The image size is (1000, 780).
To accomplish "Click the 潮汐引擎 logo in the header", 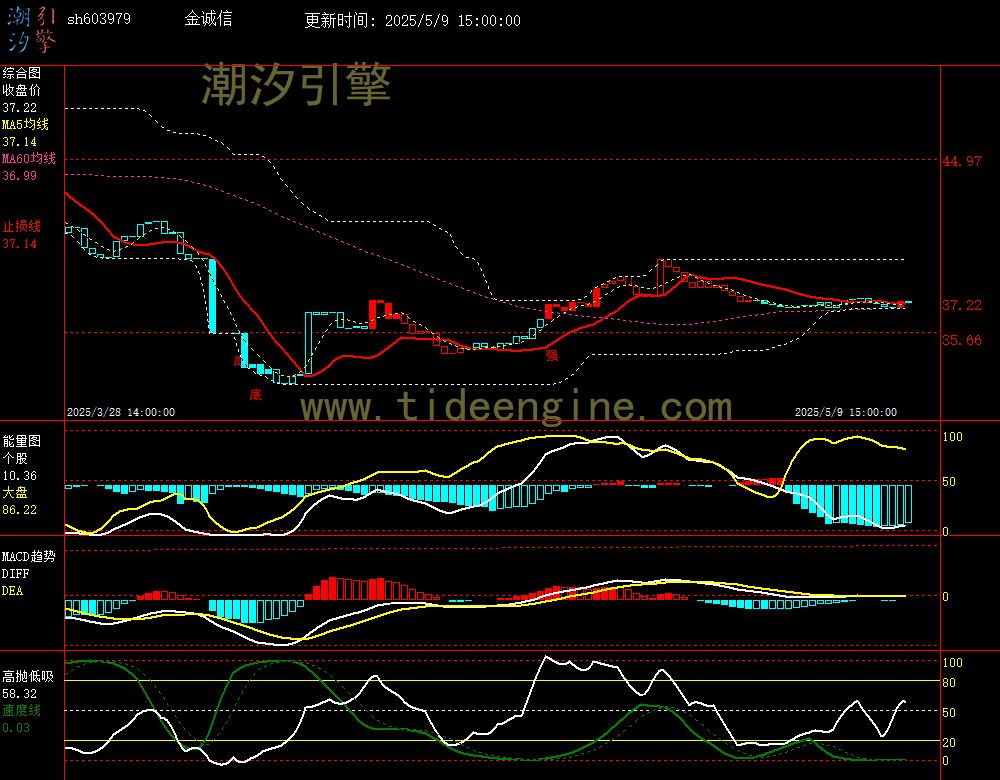I will point(31,29).
